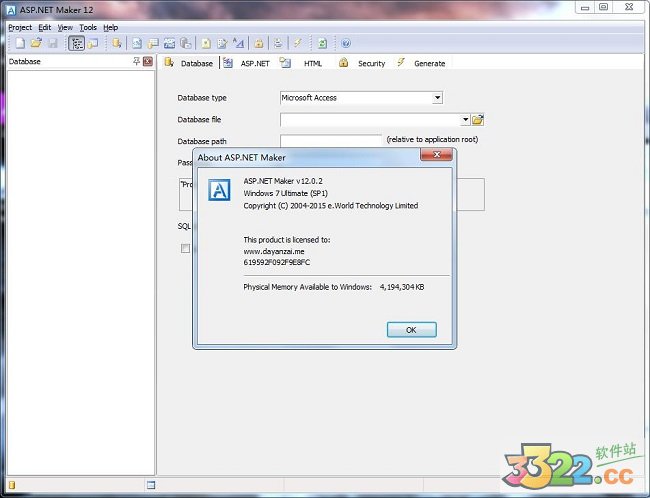Click the www.dayanzai.me licensee text
This screenshot has height=498, width=650.
(x=274, y=251)
